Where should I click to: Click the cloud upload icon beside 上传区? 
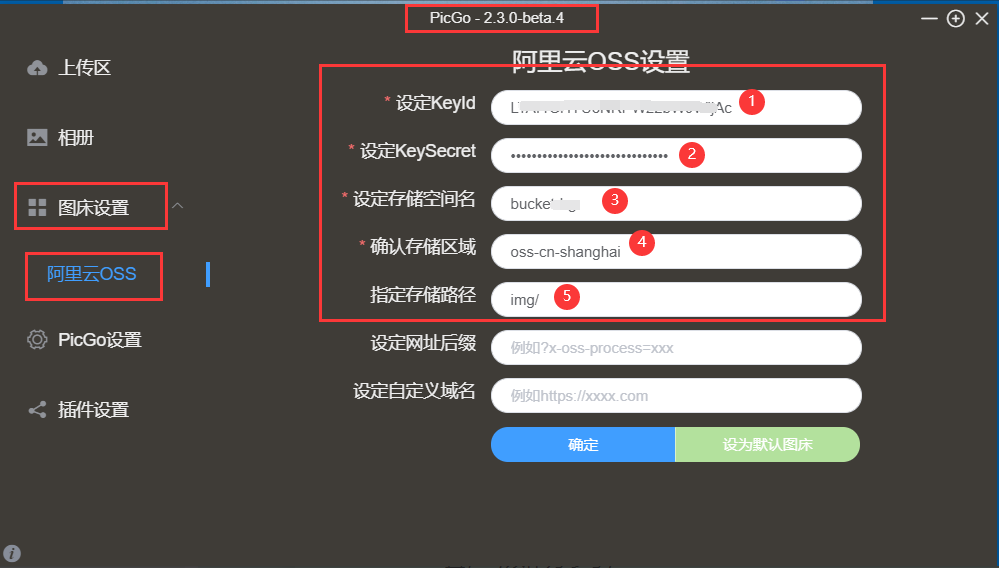37,67
